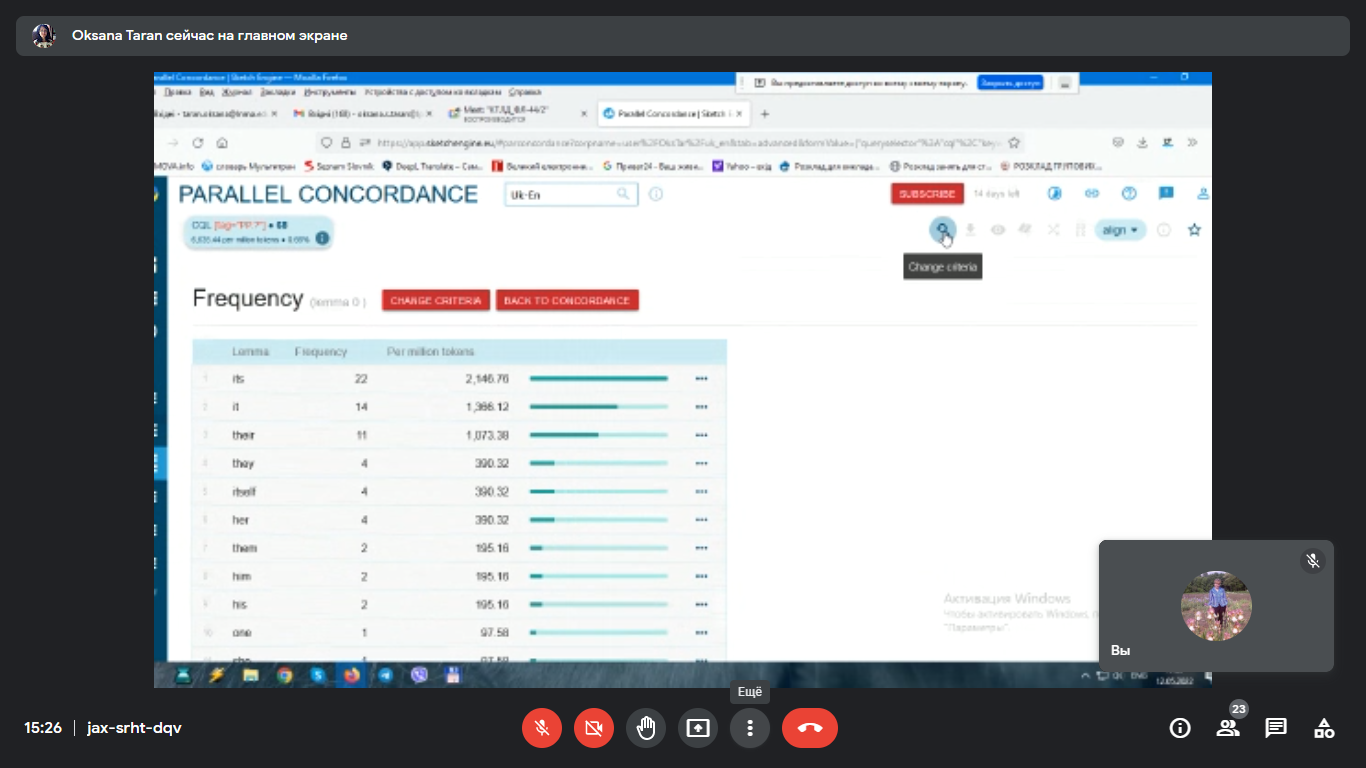Click the Firefox home button
Screen dimensions: 1366x768
[x=222, y=143]
